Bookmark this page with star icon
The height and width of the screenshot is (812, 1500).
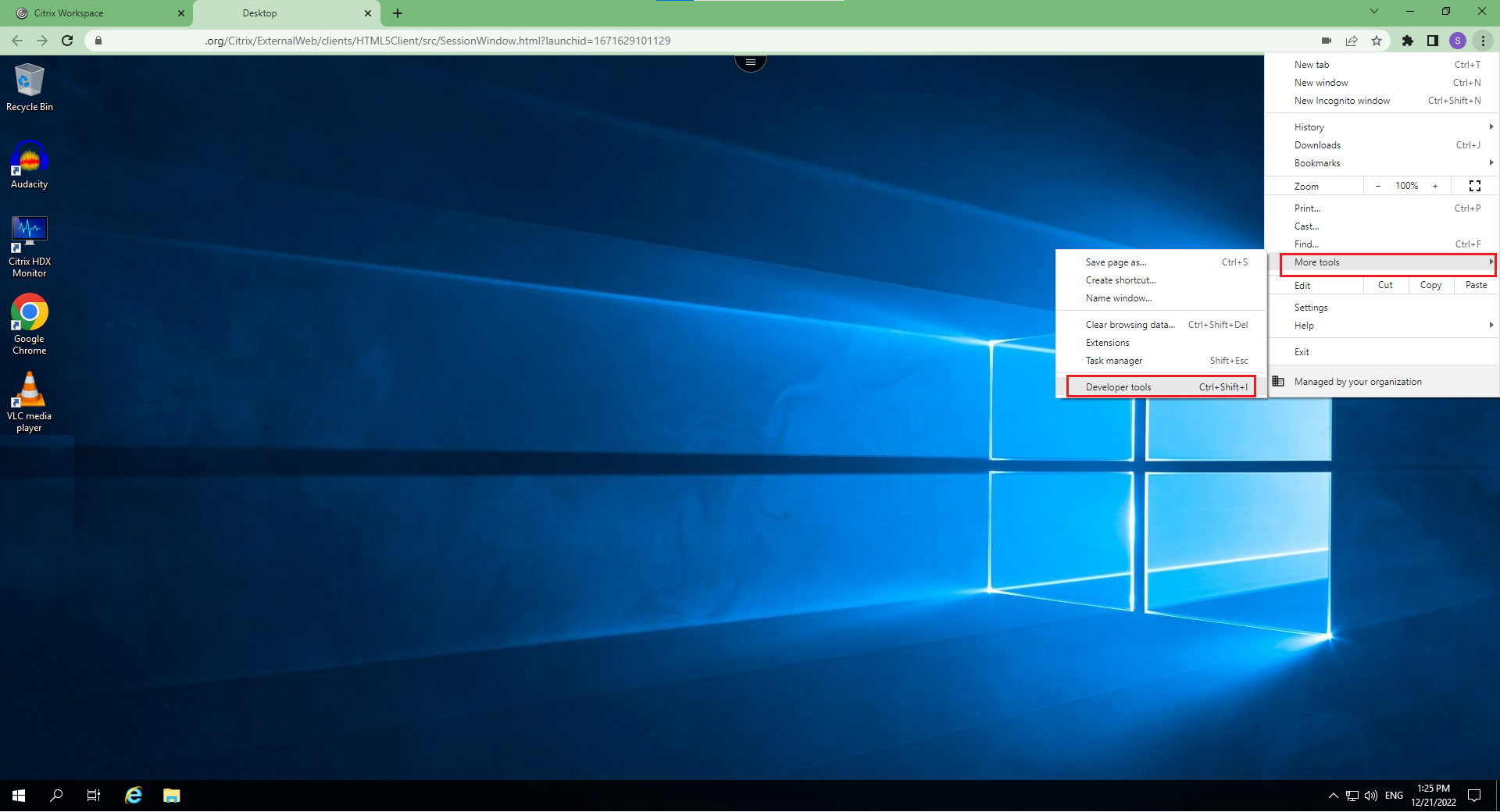tap(1377, 41)
